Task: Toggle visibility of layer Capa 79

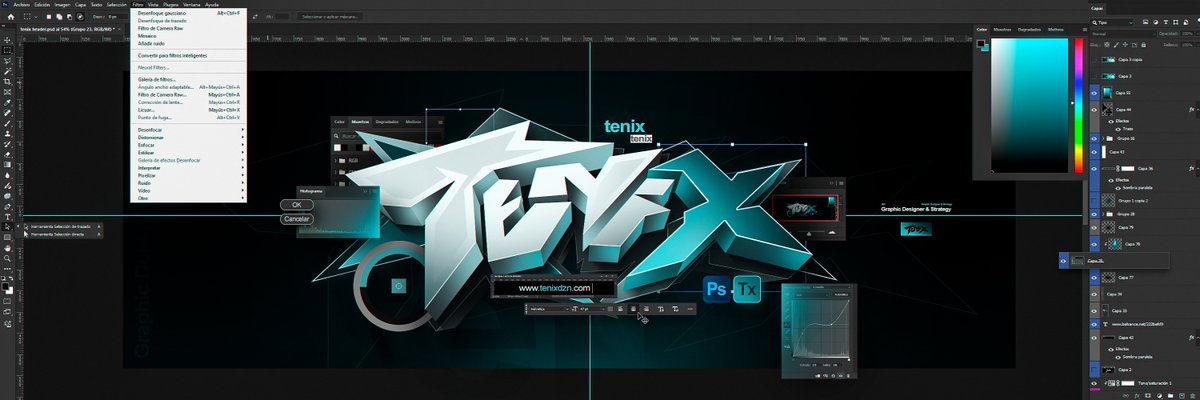Action: [1093, 228]
